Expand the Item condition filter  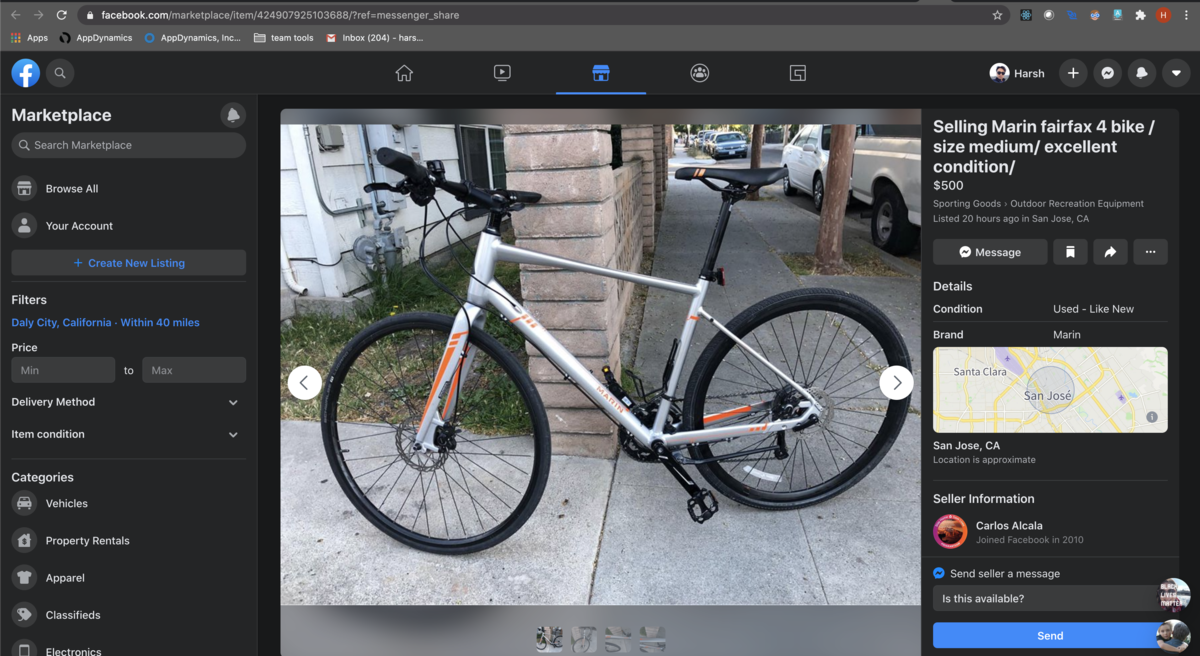tap(126, 434)
